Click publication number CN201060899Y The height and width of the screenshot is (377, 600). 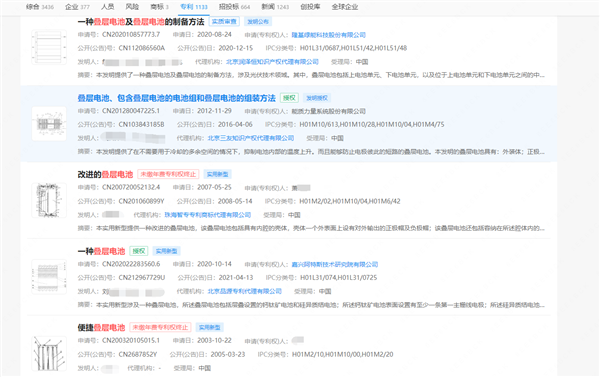pyautogui.click(x=141, y=201)
